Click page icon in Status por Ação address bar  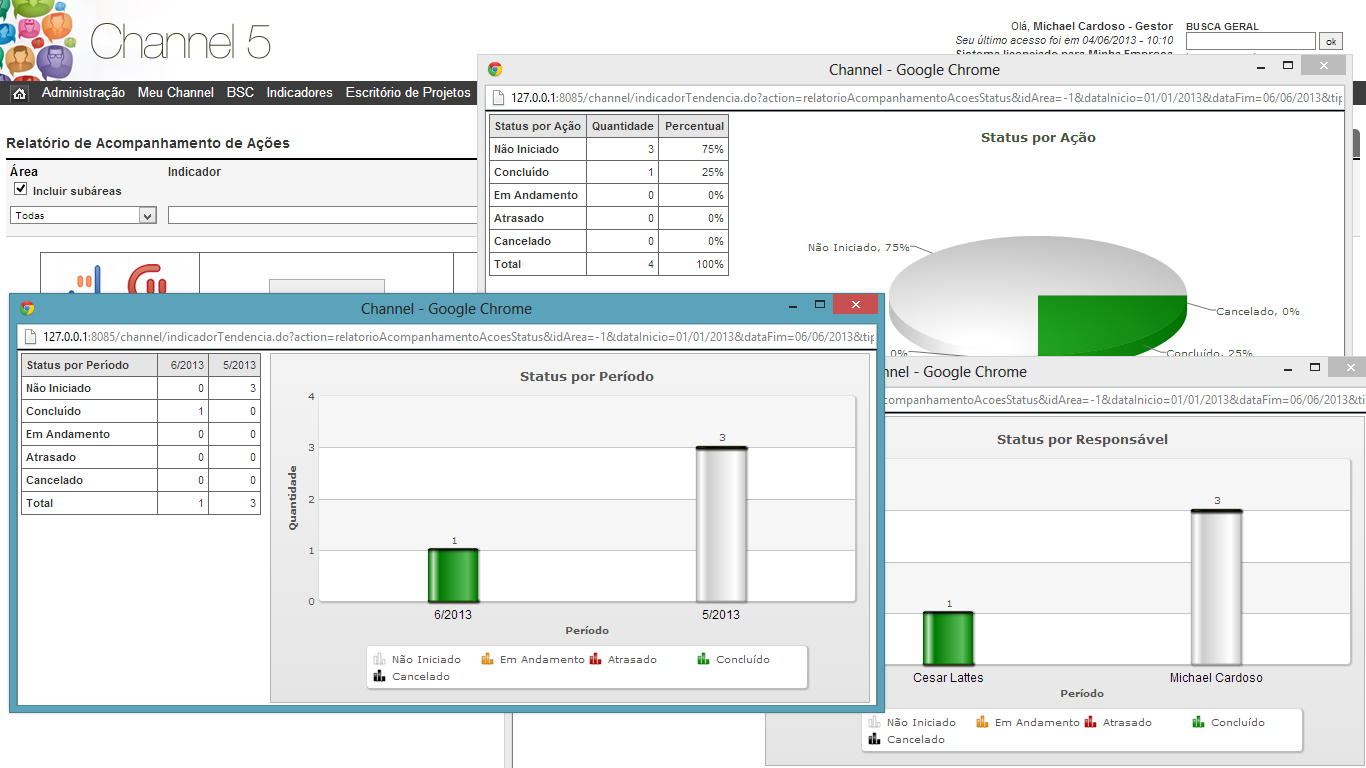pyautogui.click(x=498, y=98)
